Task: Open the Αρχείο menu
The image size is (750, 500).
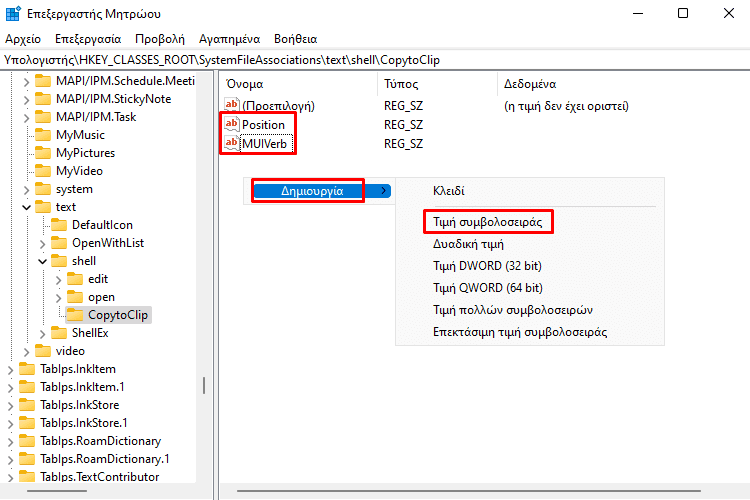Action: [x=23, y=39]
